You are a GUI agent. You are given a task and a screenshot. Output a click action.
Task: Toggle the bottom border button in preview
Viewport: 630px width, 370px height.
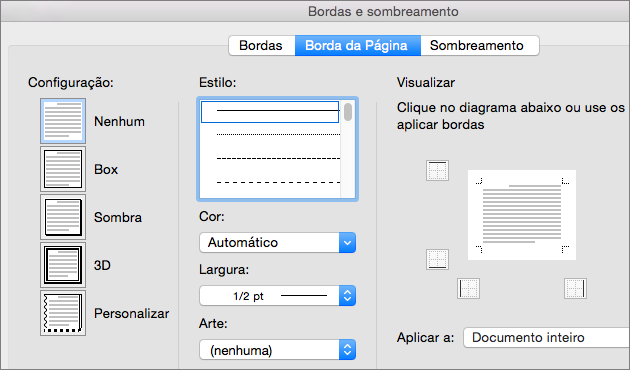tap(437, 259)
